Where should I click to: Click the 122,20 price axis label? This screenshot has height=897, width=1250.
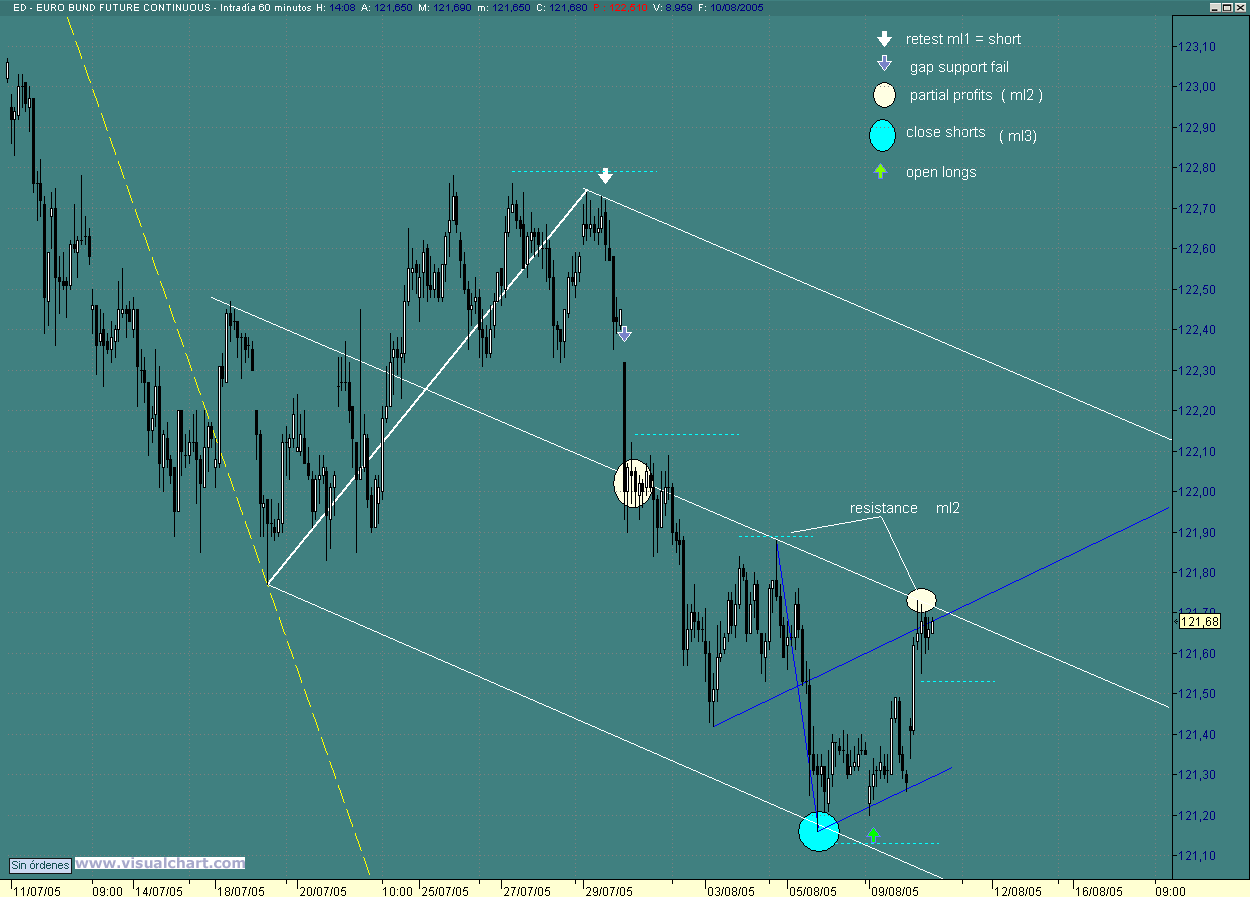click(x=1196, y=411)
